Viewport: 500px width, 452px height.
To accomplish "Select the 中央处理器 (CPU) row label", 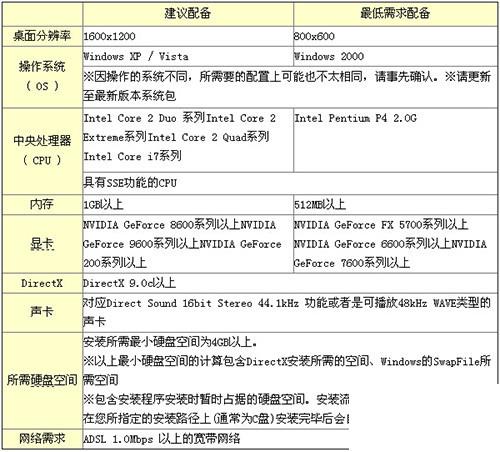I will coord(42,151).
